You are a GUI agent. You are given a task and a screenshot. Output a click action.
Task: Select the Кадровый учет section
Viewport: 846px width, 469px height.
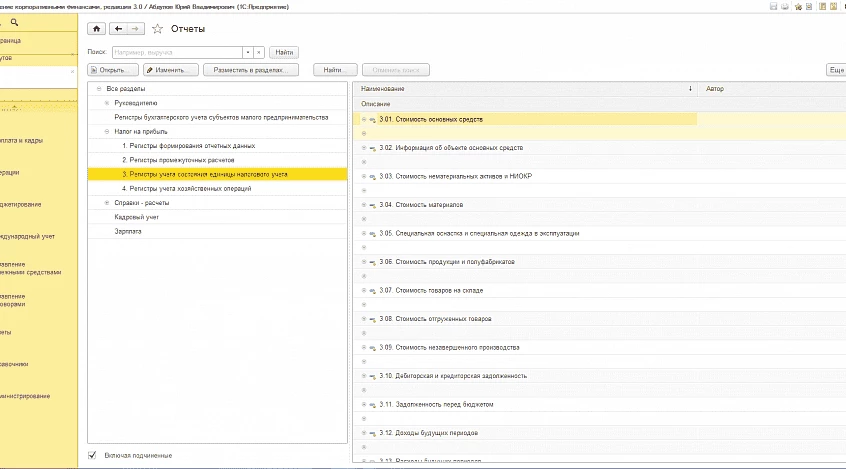[137, 217]
